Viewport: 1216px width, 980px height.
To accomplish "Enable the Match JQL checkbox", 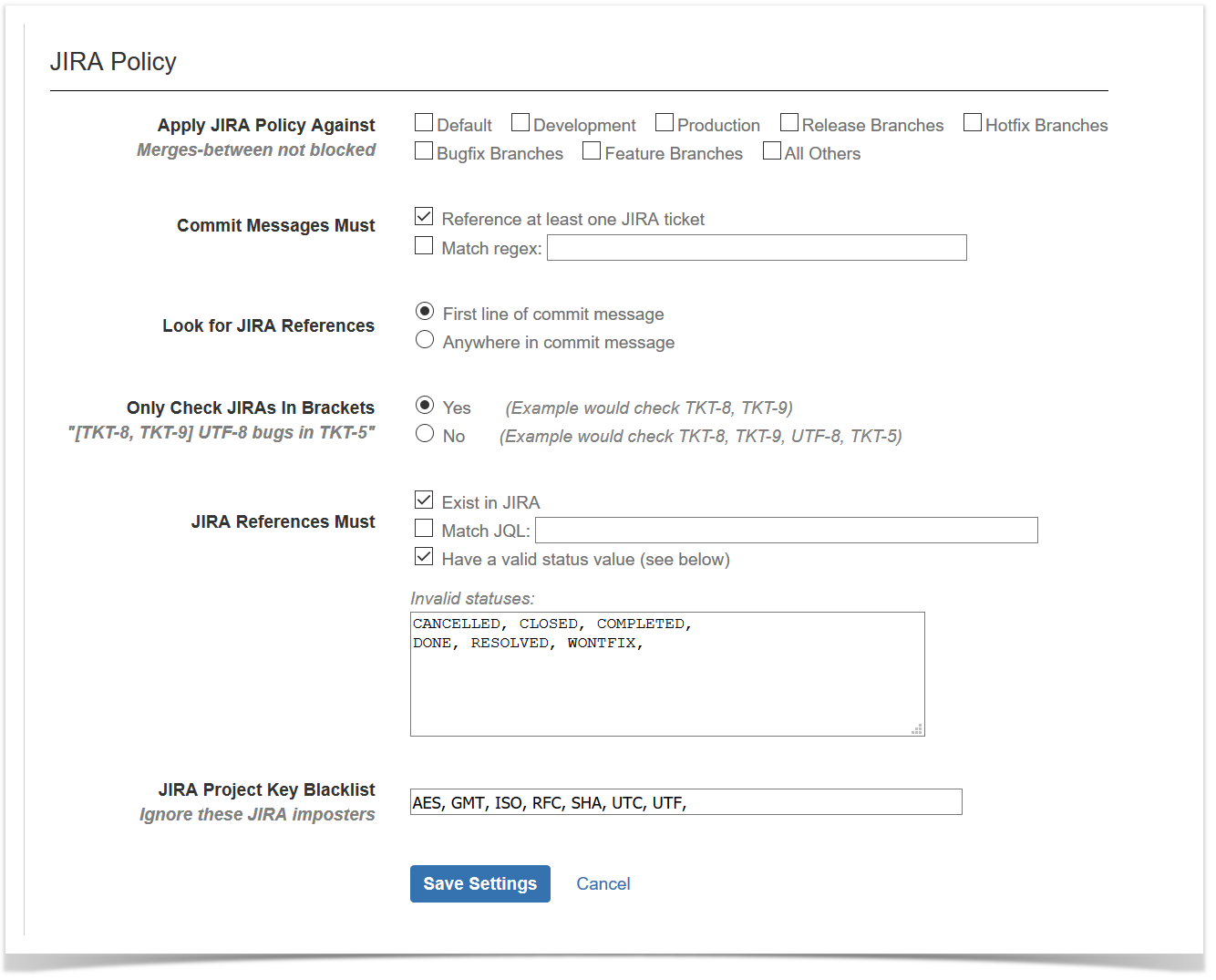I will tap(424, 529).
